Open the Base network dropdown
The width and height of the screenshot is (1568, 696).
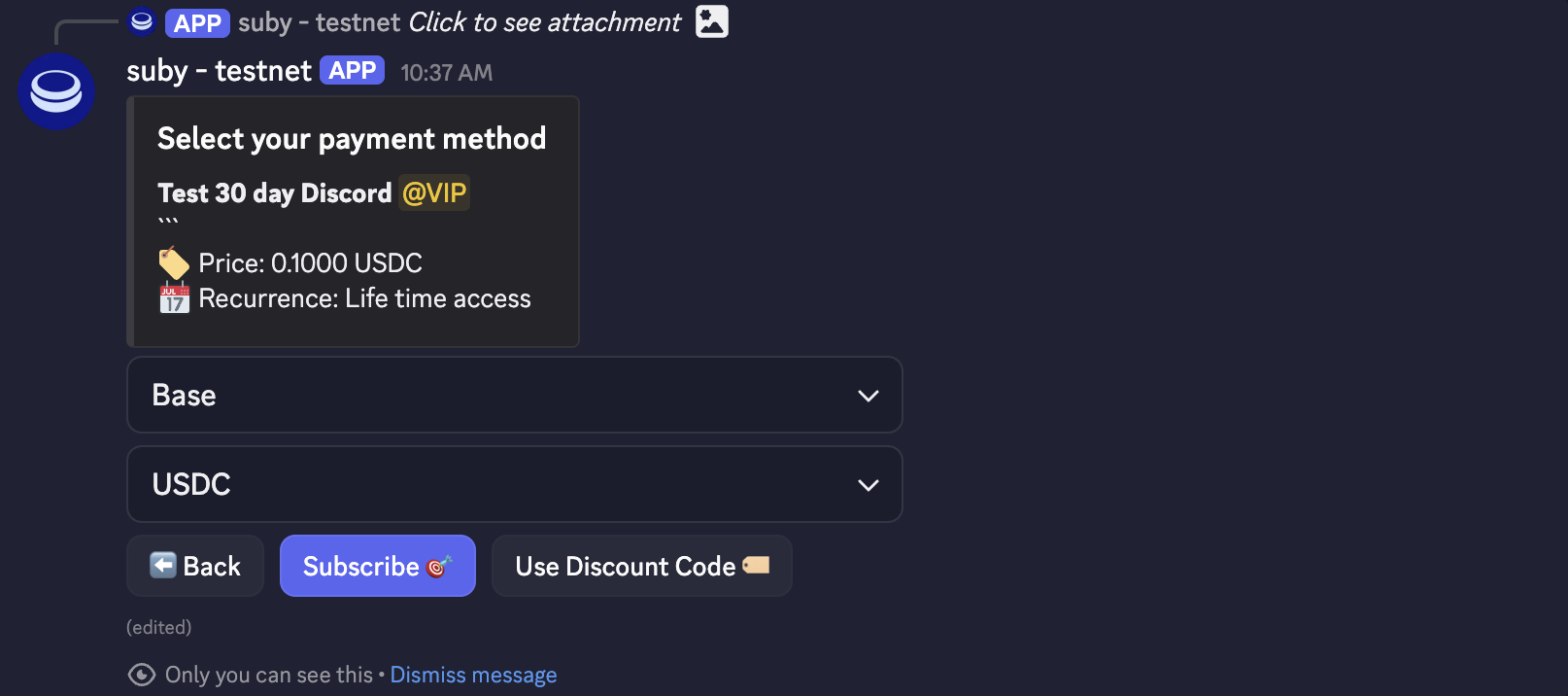pyautogui.click(x=514, y=395)
